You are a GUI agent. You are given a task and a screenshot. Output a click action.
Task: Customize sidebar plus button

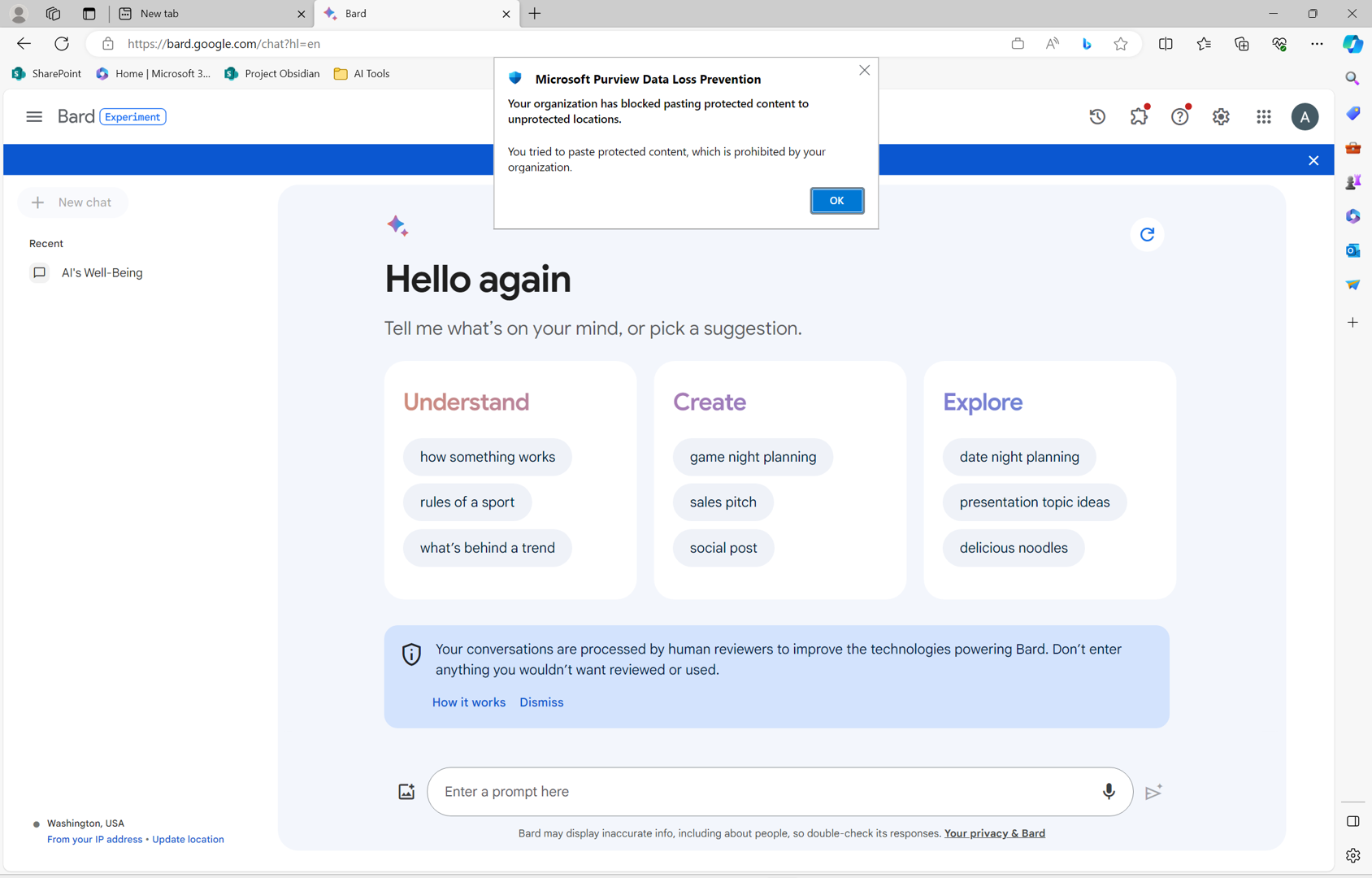click(1352, 323)
